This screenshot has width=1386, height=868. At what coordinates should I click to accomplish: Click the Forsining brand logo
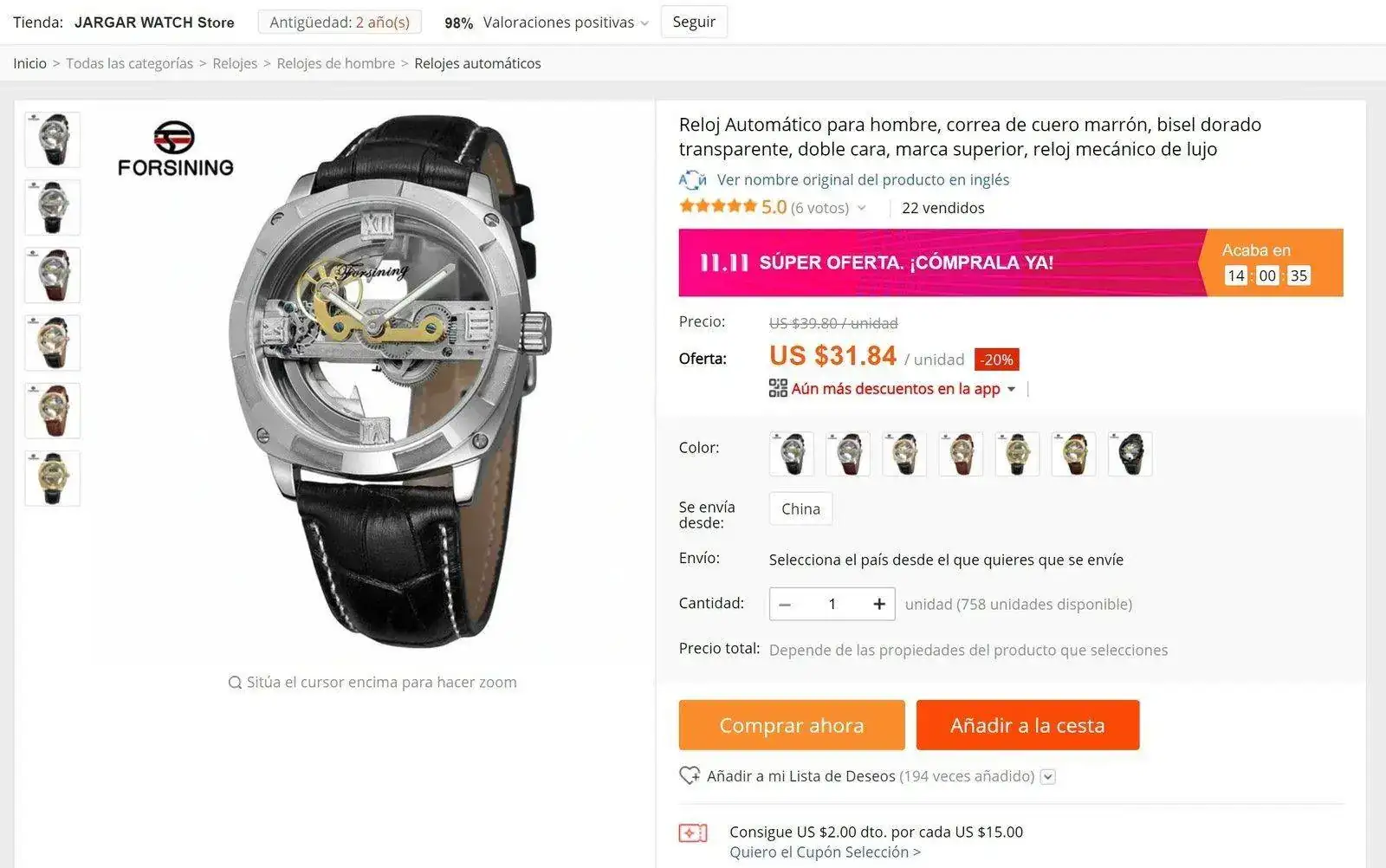175,150
